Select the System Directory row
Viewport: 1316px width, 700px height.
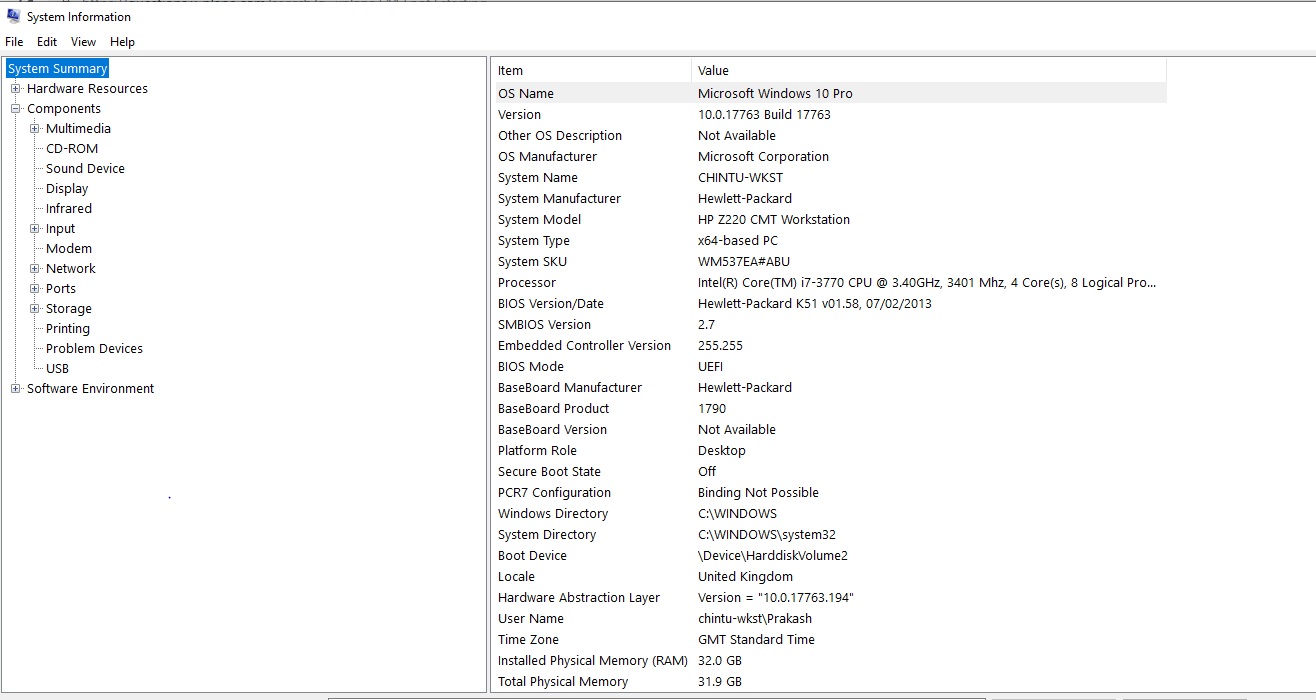click(x=829, y=534)
